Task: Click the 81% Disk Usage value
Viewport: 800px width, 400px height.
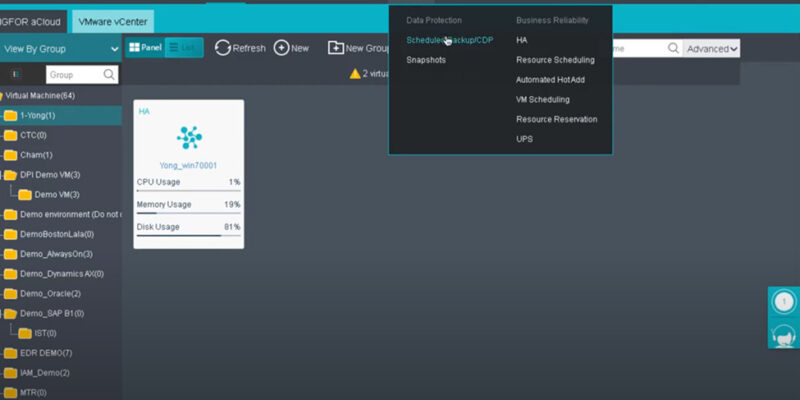Action: pos(232,227)
